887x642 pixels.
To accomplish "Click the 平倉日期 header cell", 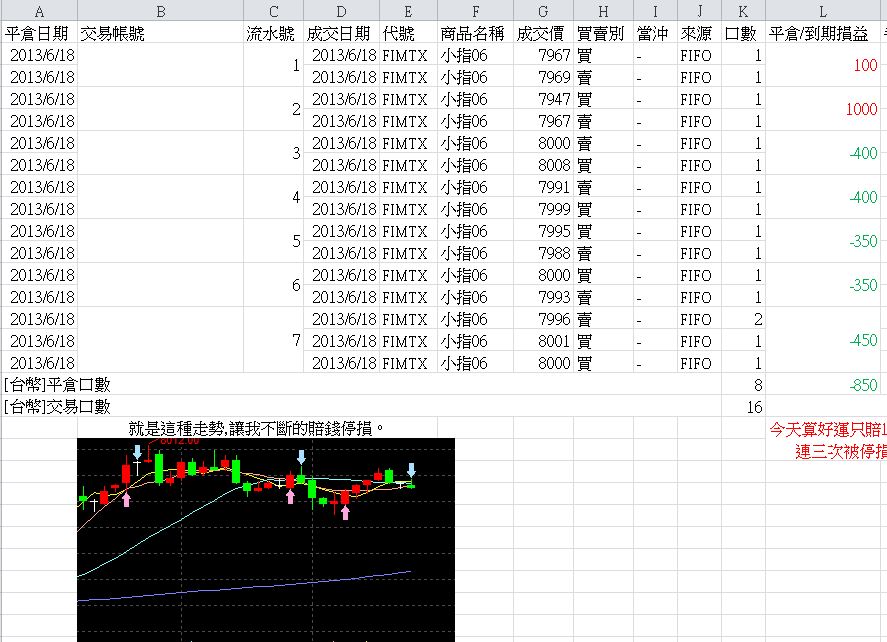I will coord(39,33).
